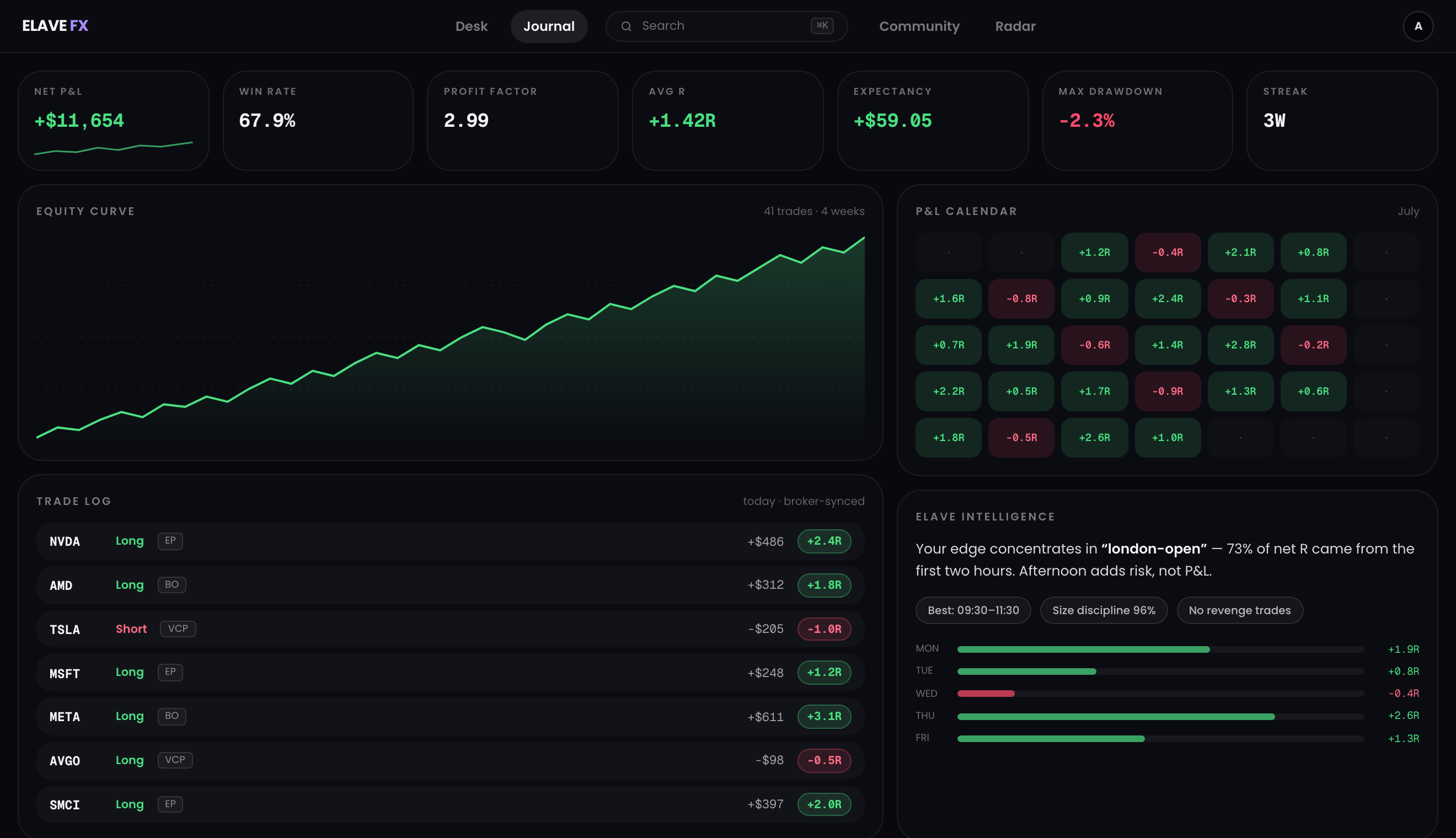Image resolution: width=1456 pixels, height=838 pixels.
Task: Open the Community tab
Action: click(919, 26)
